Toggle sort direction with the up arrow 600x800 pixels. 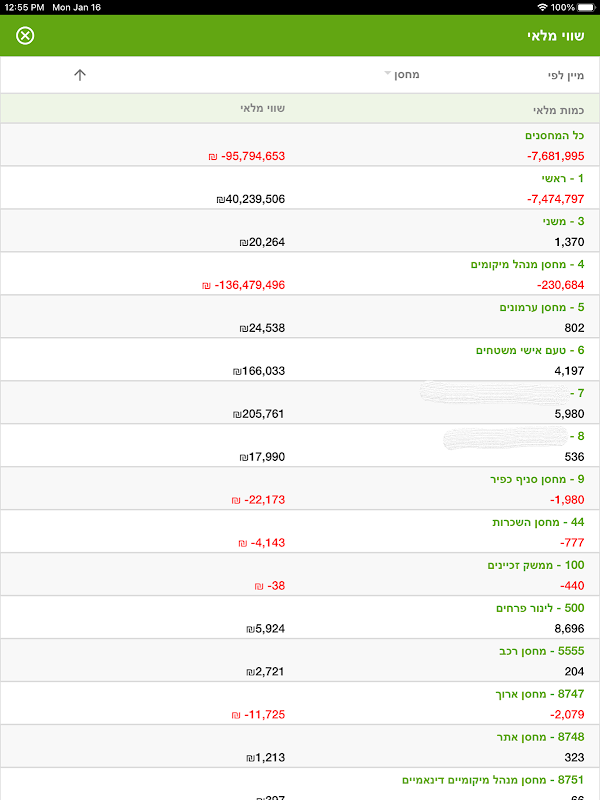[x=80, y=75]
